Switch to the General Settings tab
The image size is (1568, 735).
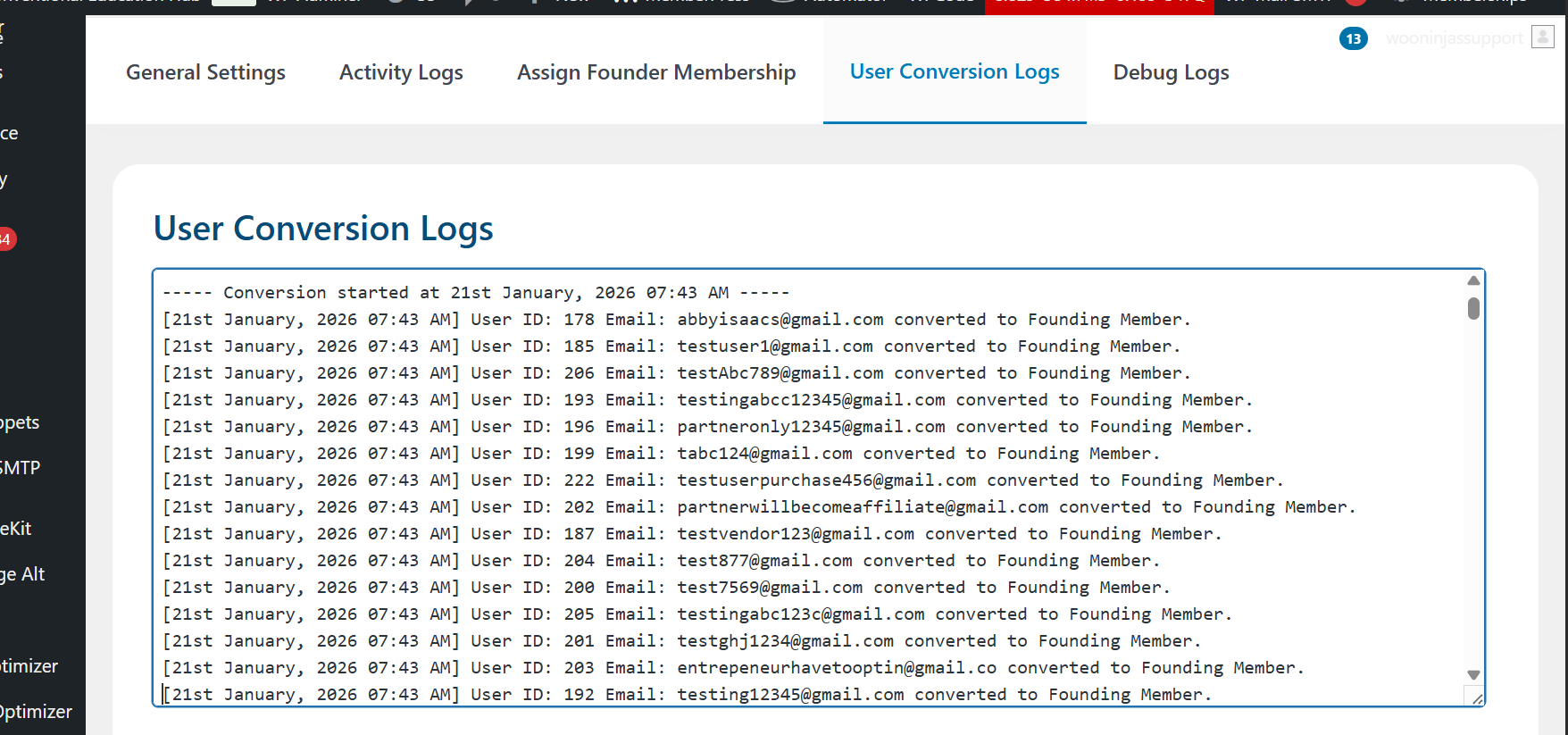[205, 72]
